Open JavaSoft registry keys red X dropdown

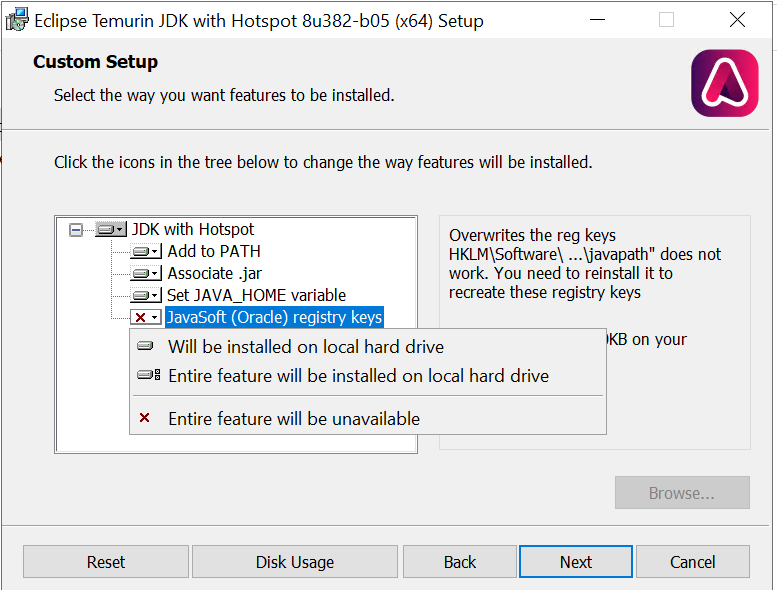tap(146, 318)
